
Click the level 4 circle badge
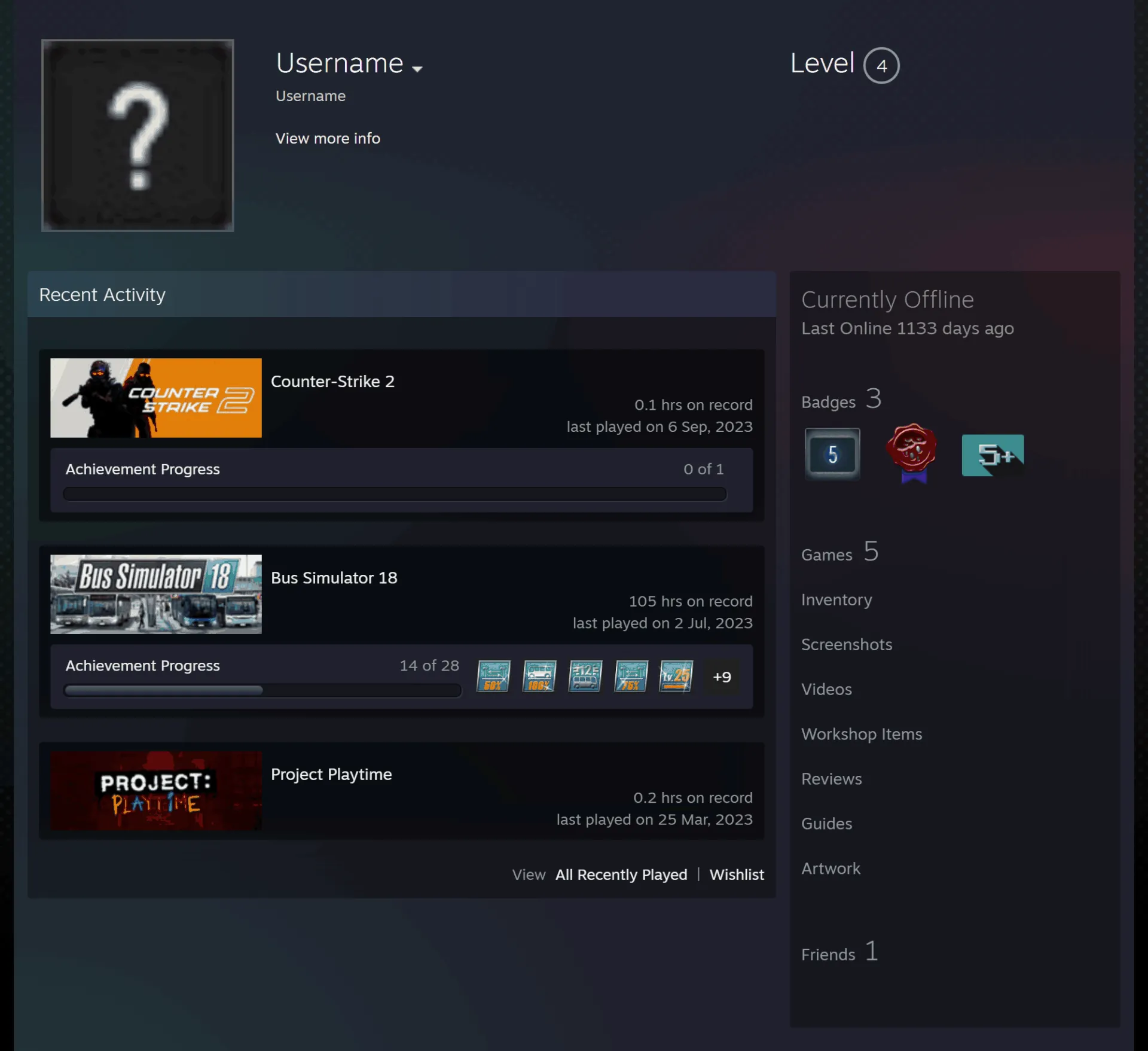click(x=881, y=65)
